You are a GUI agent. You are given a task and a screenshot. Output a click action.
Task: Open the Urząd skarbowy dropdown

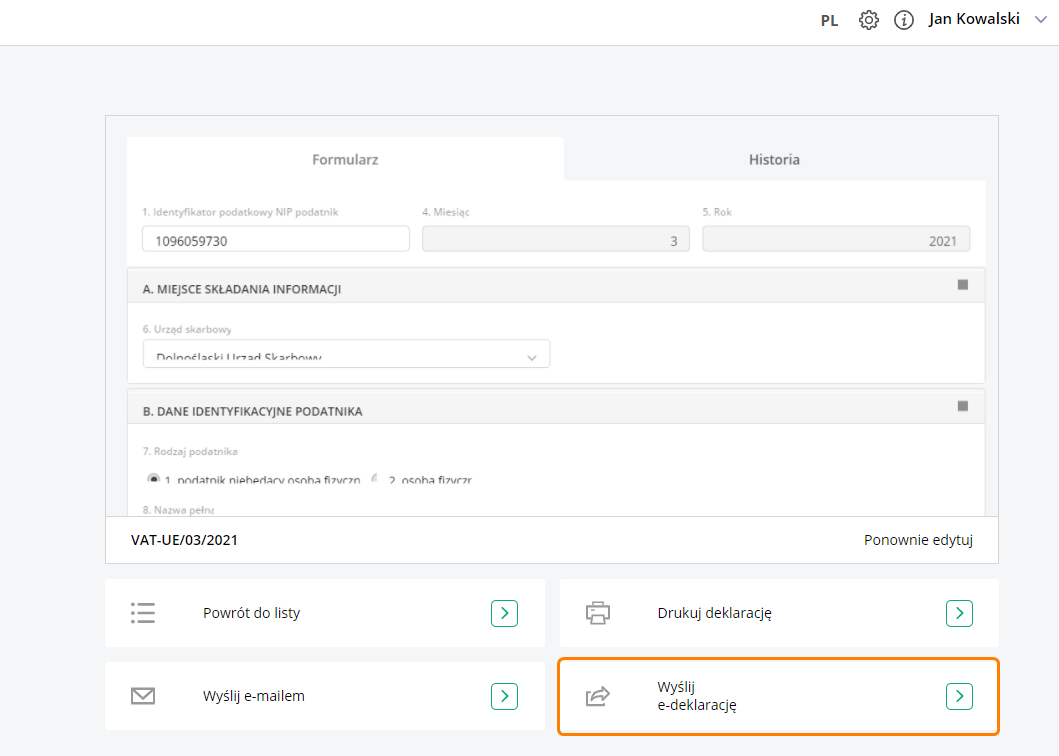point(346,355)
